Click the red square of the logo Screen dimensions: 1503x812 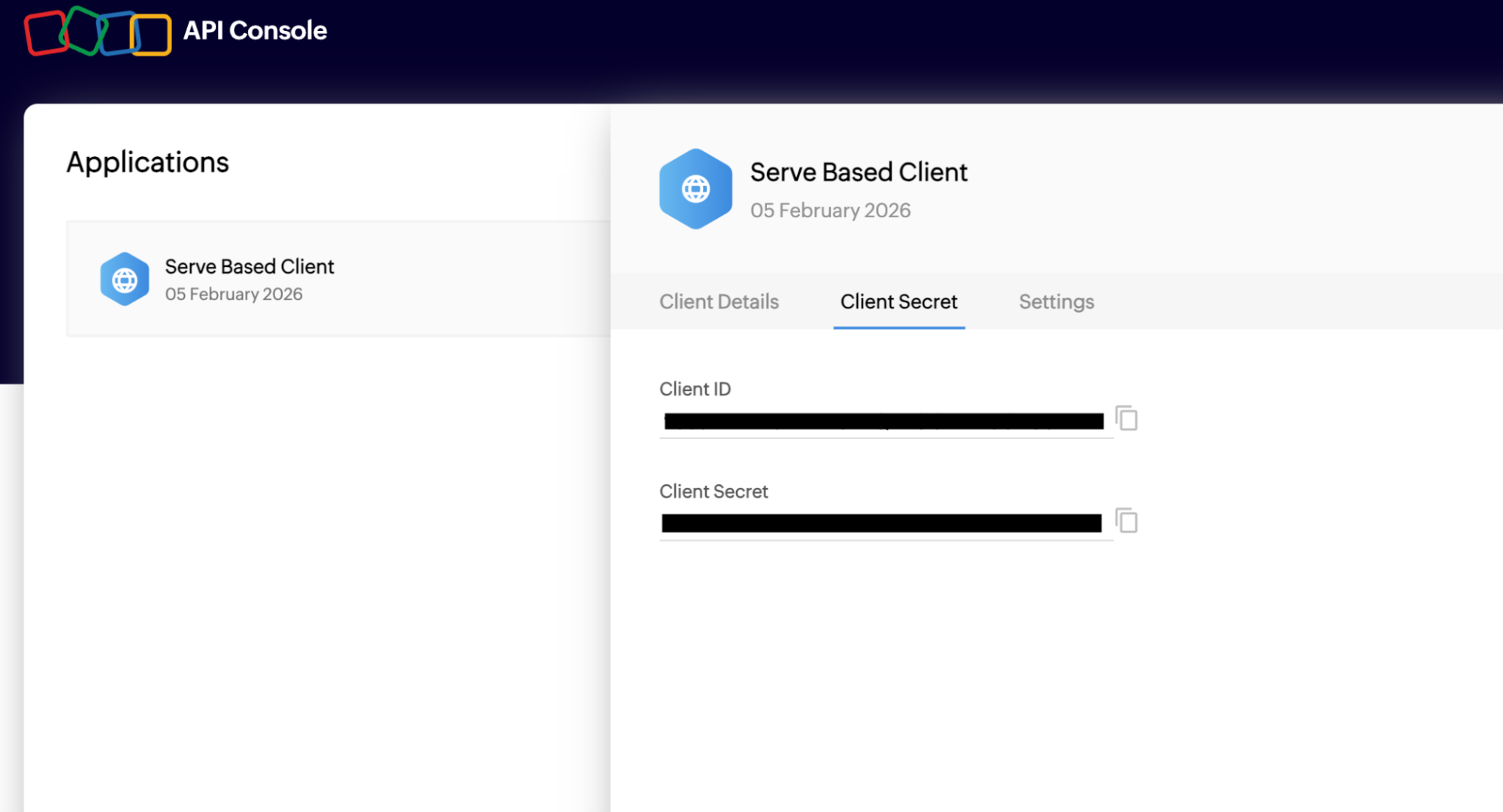click(x=45, y=33)
